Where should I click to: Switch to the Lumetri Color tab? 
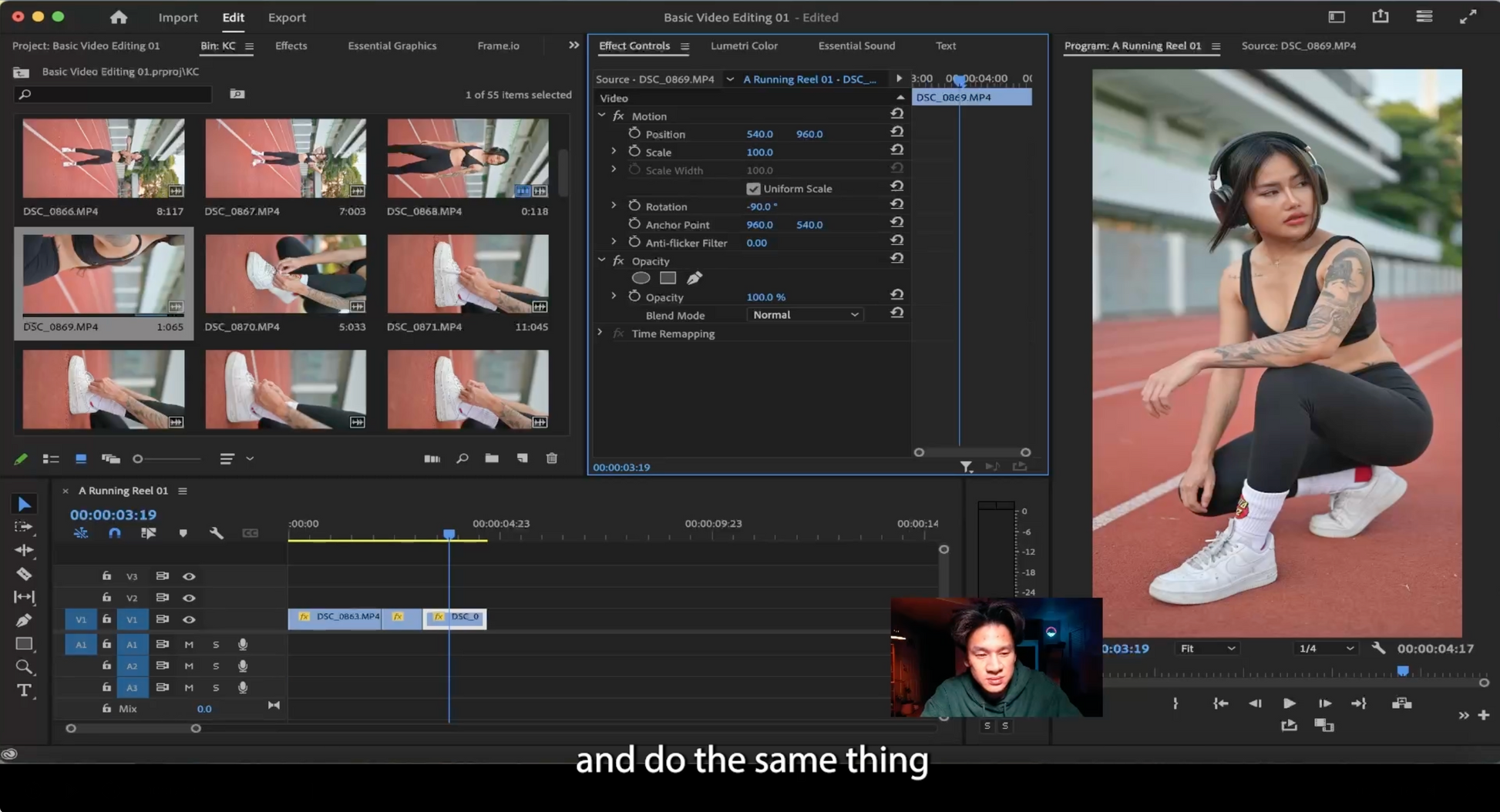743,45
